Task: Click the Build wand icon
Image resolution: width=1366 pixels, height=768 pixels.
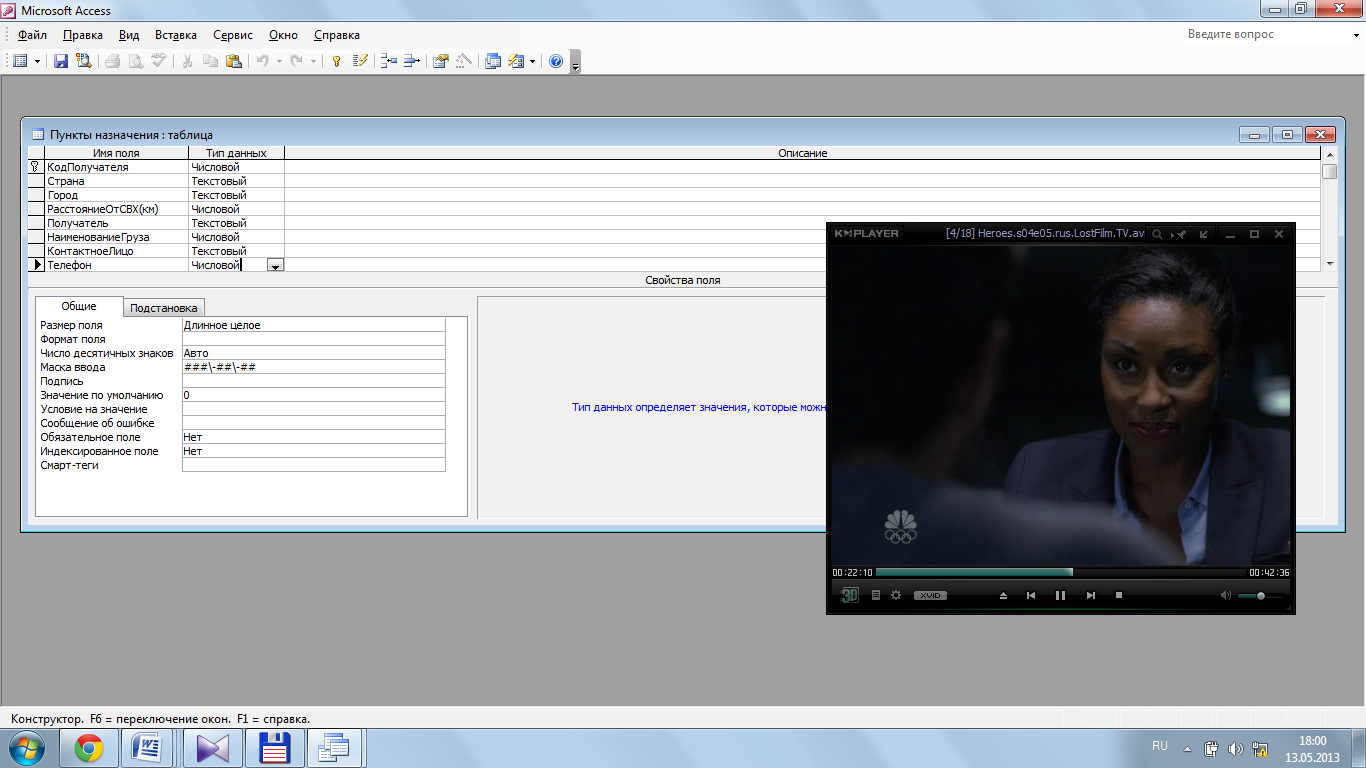Action: pos(463,61)
